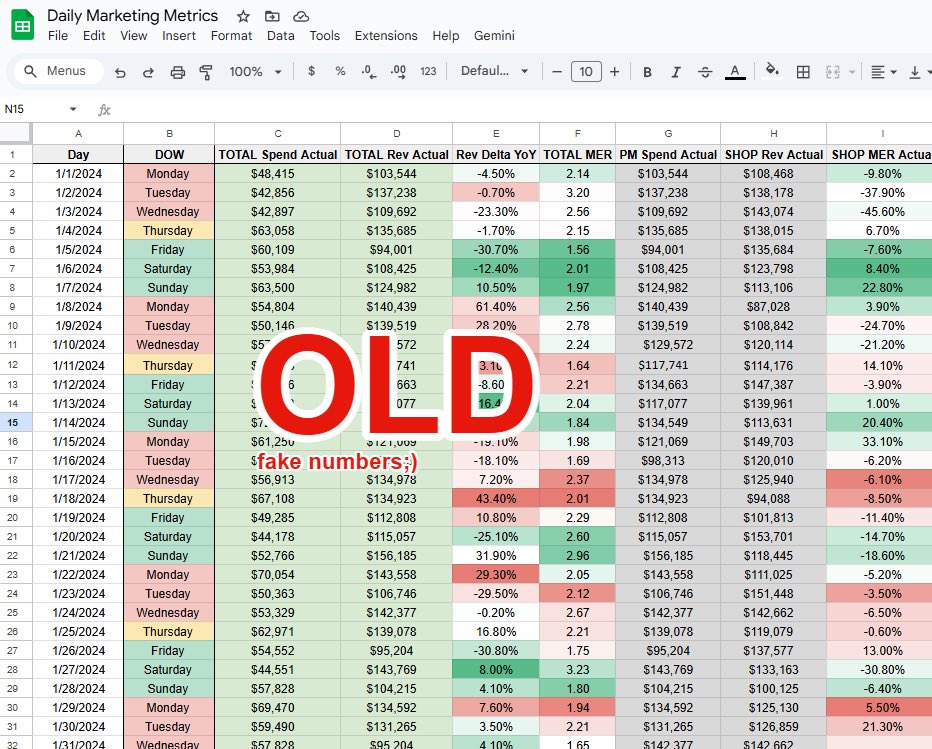Open the Extensions menu
Screen dimensions: 932x749
(386, 36)
